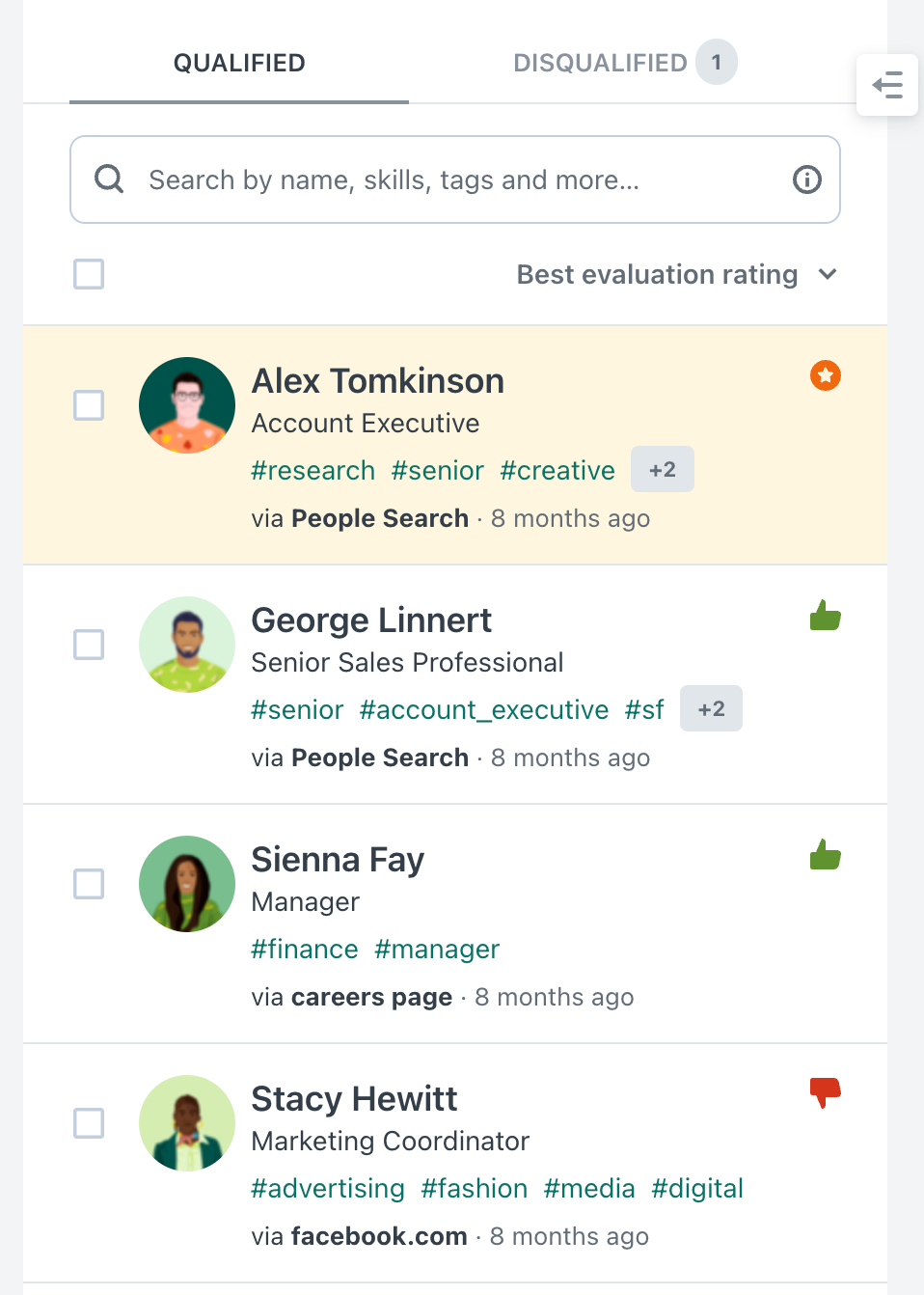Open the search info tooltip icon
This screenshot has height=1295, width=924.
tap(806, 179)
